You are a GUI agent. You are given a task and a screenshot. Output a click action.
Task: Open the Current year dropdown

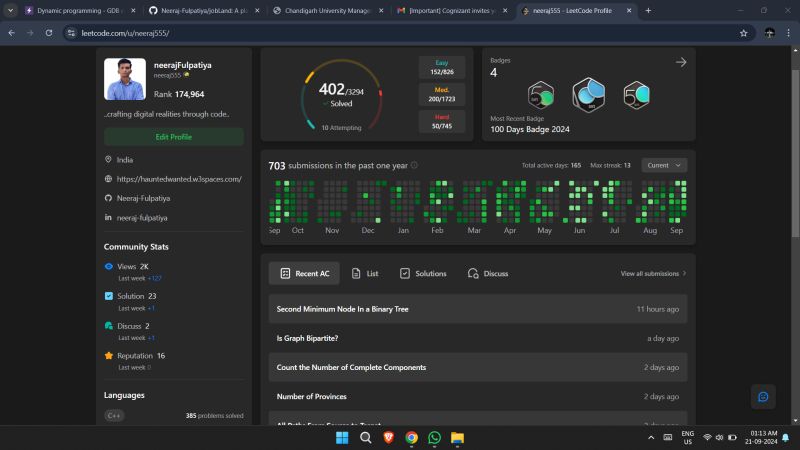point(664,165)
